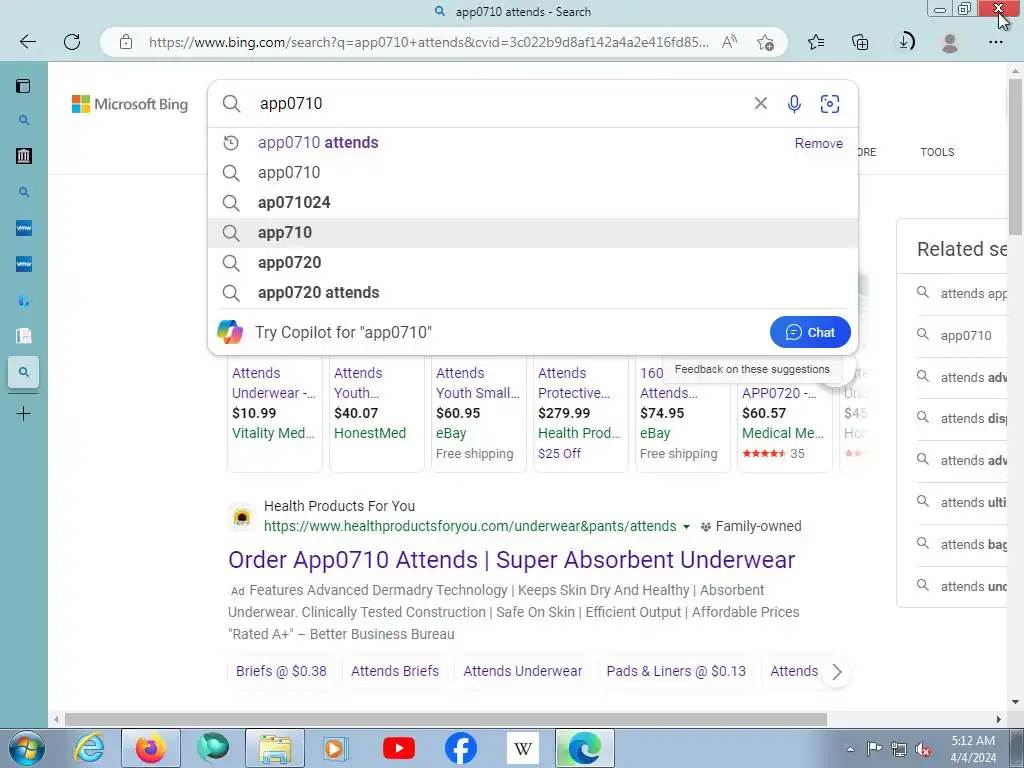Go back using the browser back arrow
Screen dimensions: 1024x768
tap(27, 42)
